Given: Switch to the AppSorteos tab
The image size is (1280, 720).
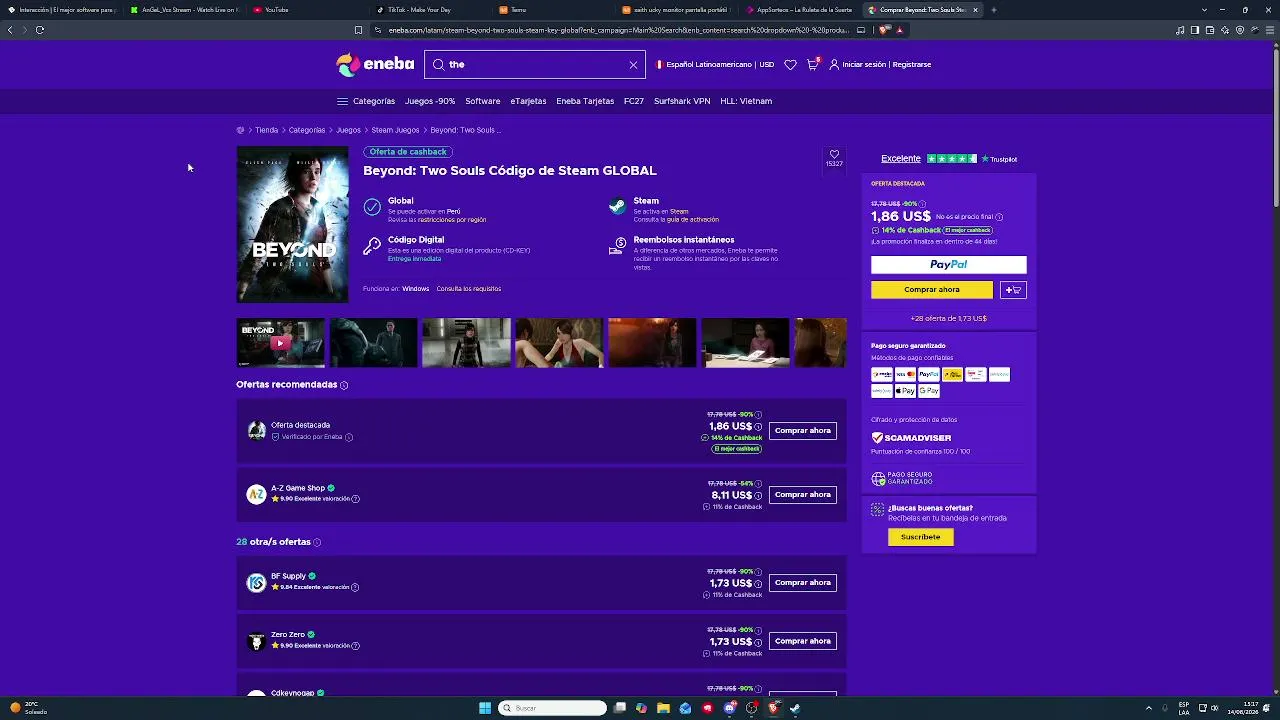Looking at the screenshot, I should click(x=801, y=10).
